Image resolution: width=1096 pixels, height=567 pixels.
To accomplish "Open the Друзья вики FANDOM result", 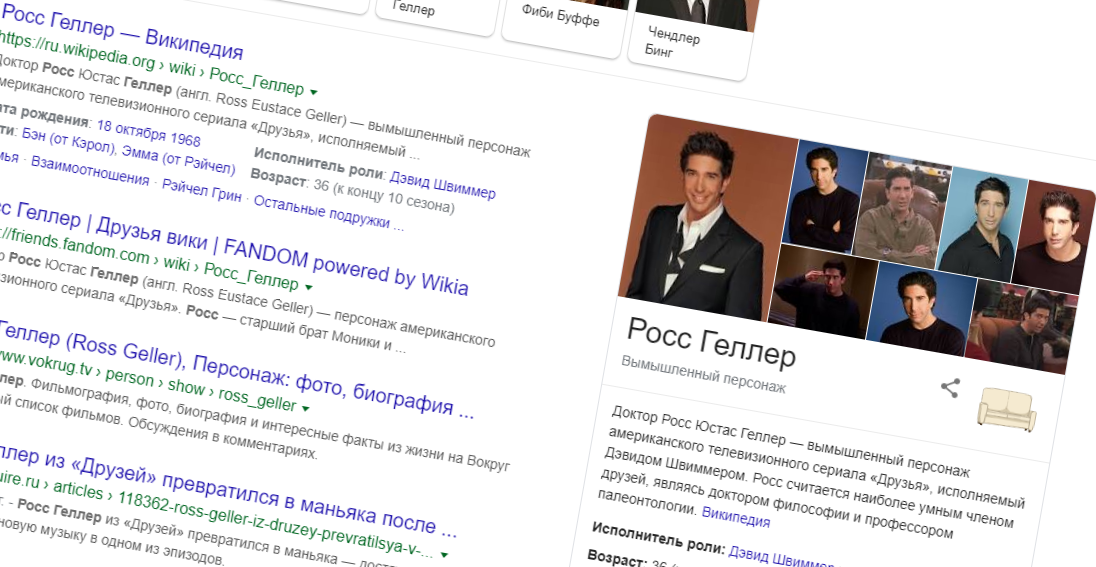I will (x=234, y=247).
